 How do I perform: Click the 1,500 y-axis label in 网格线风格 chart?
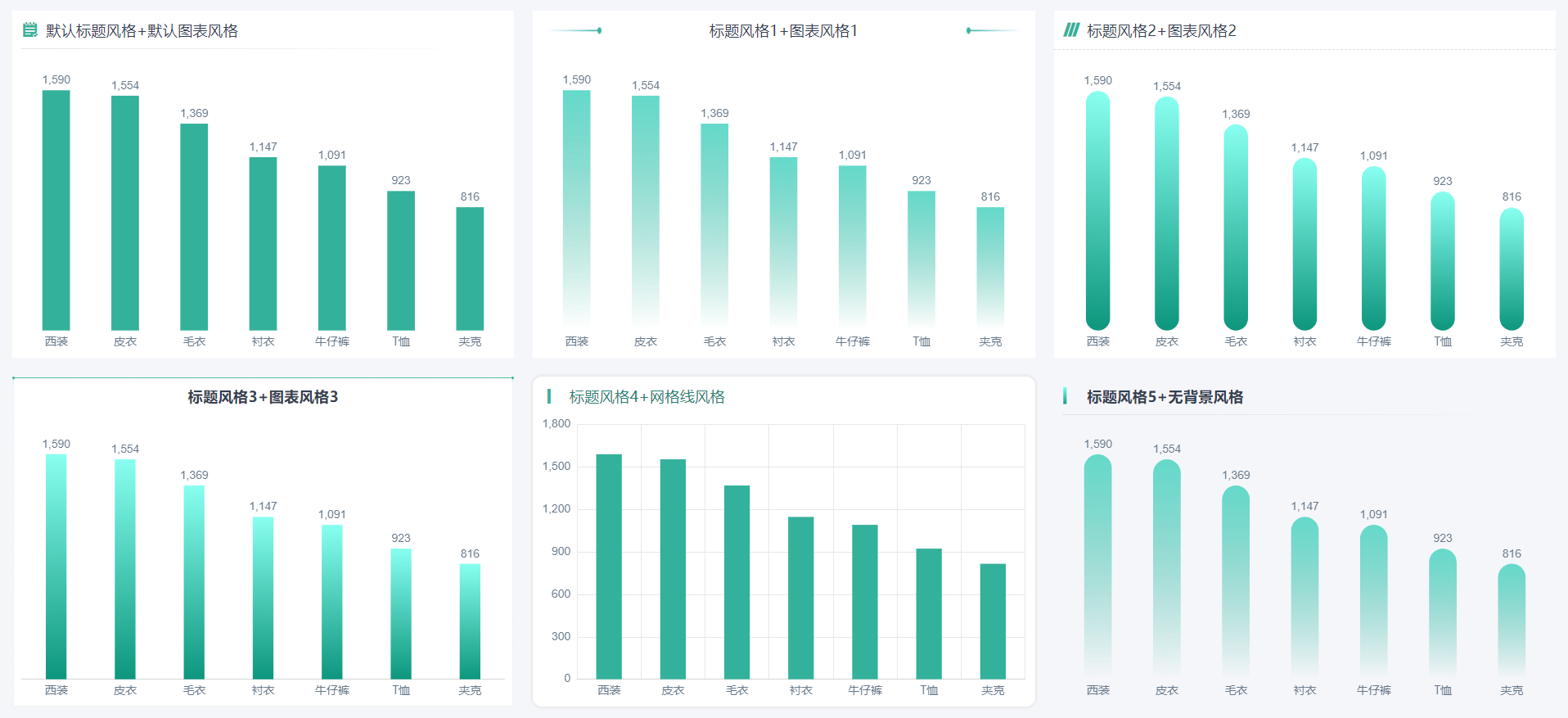[x=556, y=466]
